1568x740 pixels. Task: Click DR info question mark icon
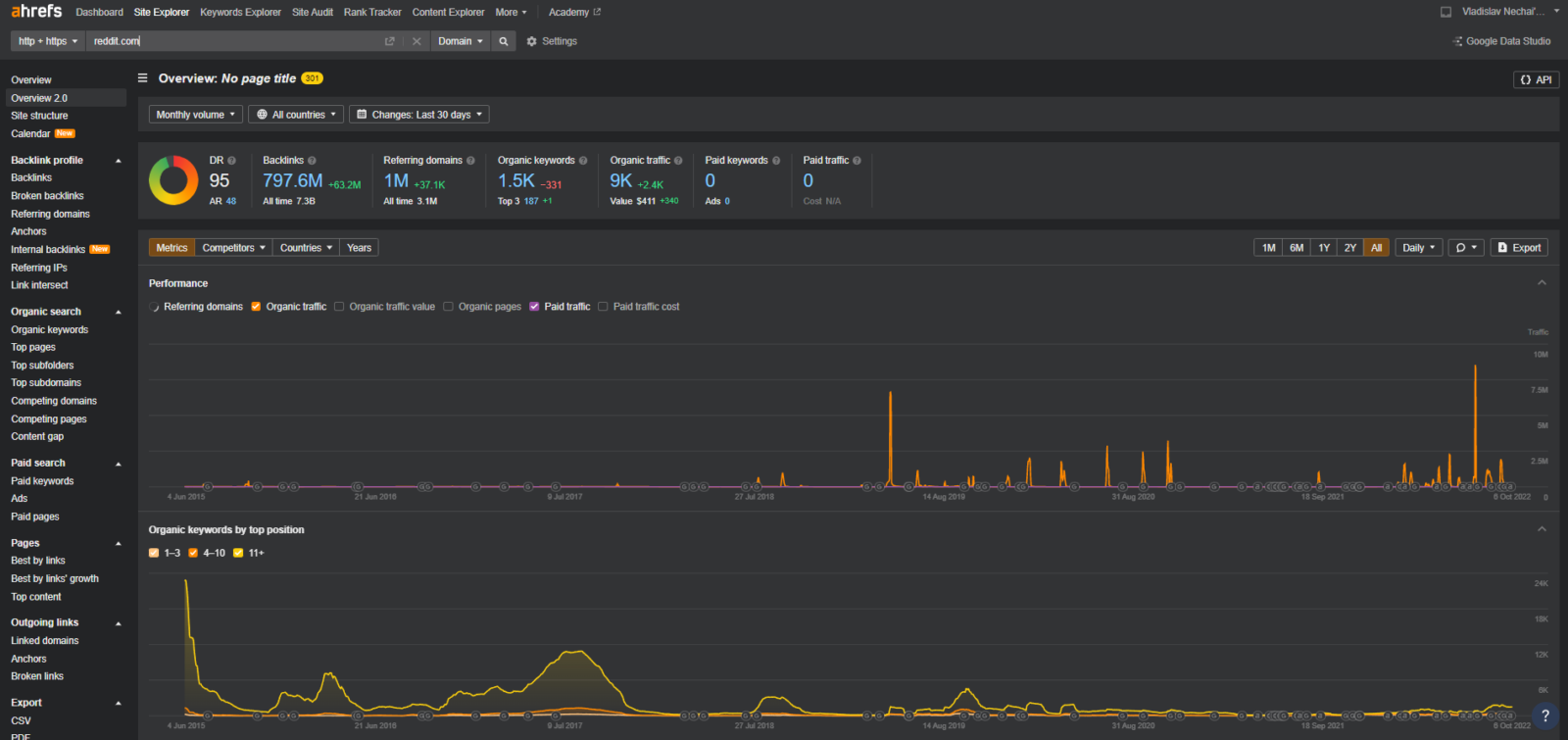tap(232, 161)
